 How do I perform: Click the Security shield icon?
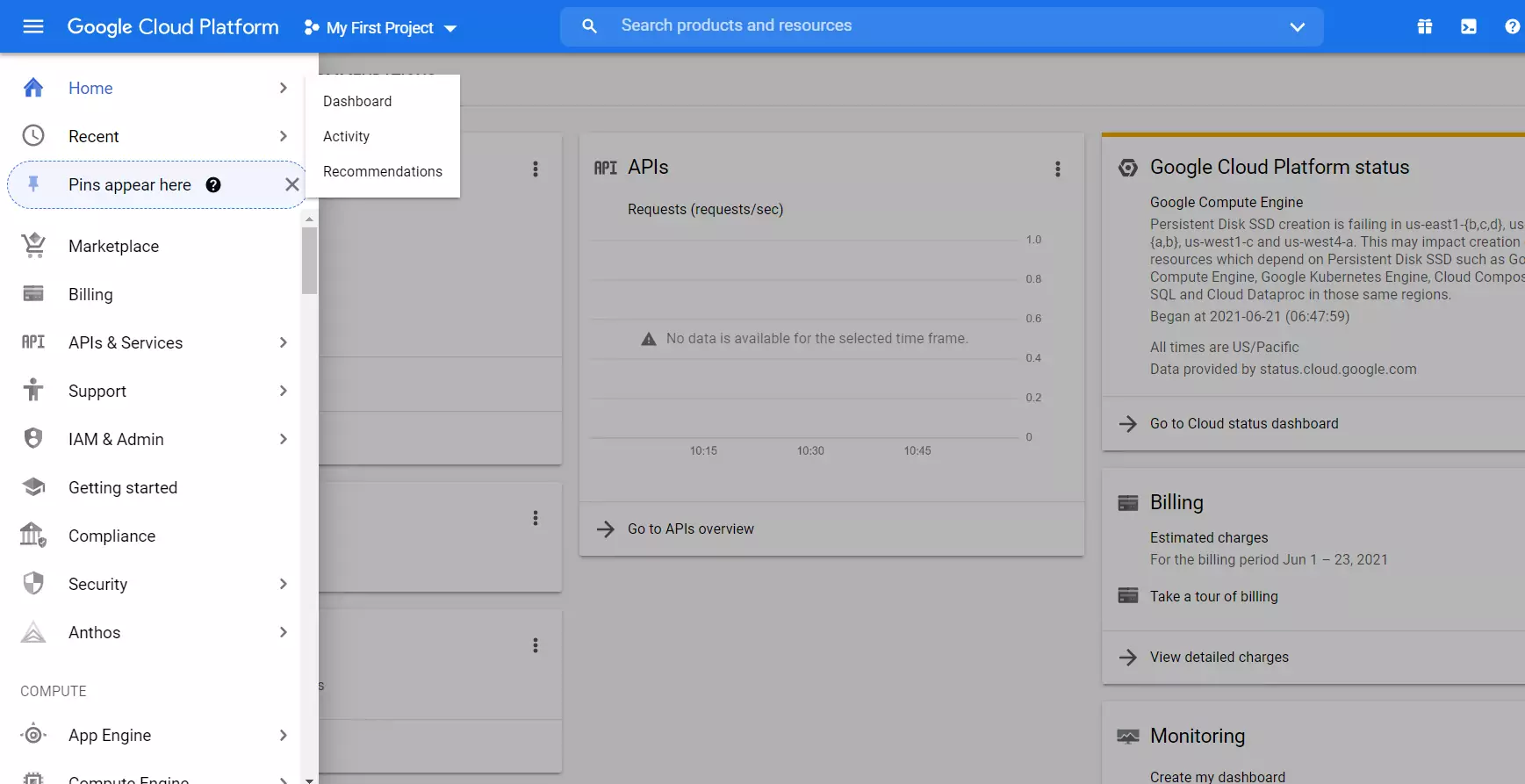(33, 583)
